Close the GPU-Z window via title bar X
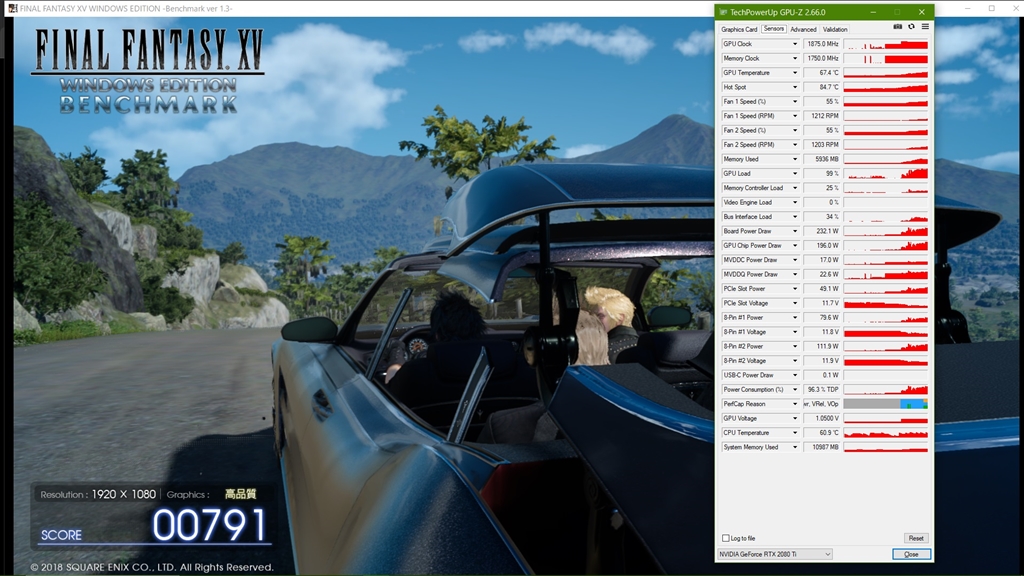The height and width of the screenshot is (576, 1024). click(x=921, y=12)
